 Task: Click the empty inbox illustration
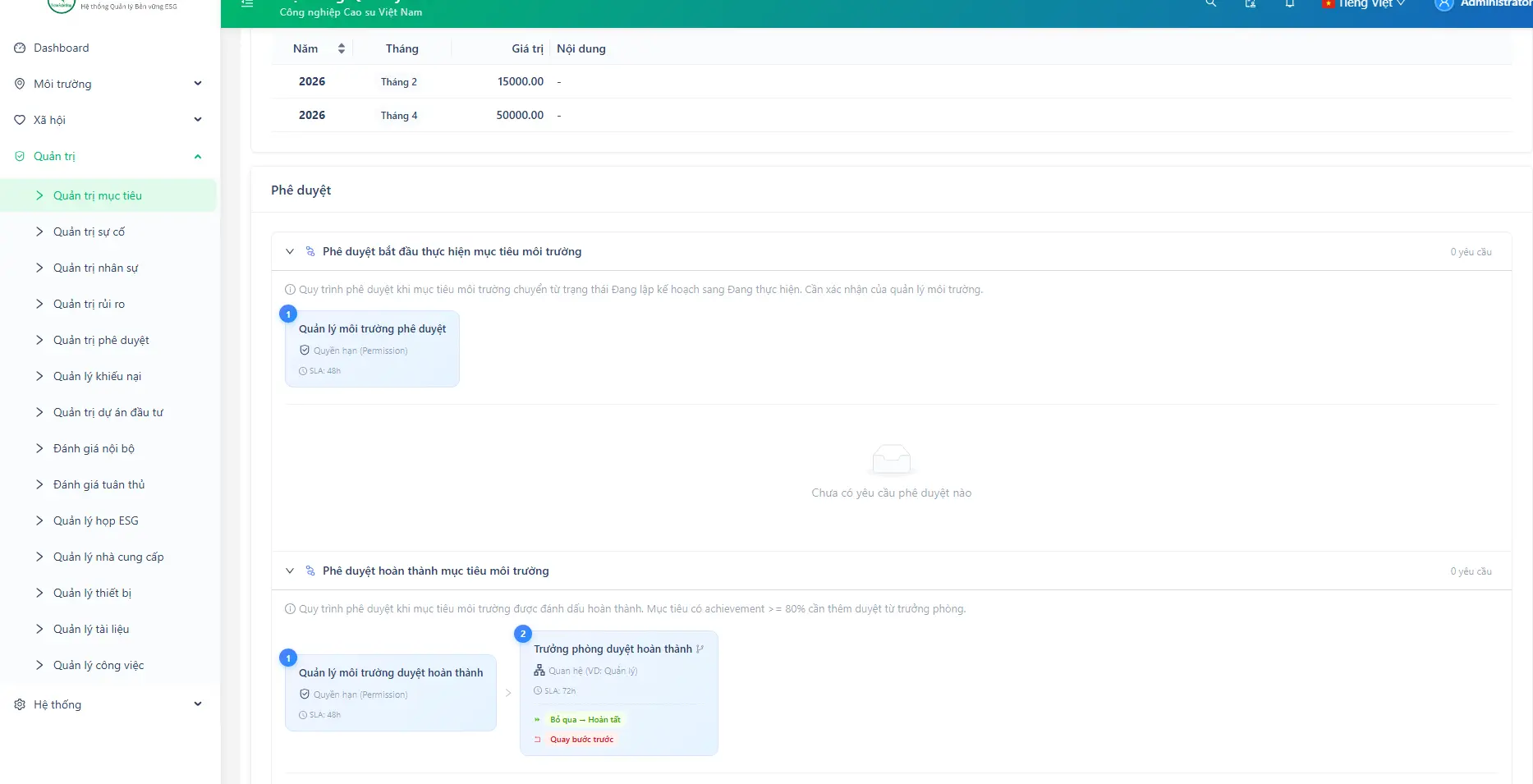pos(891,459)
